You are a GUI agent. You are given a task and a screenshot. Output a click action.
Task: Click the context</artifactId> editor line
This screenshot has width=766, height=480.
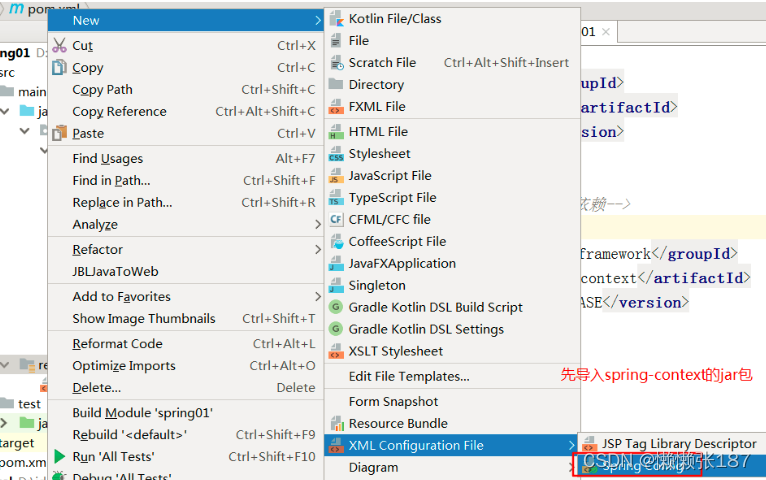coord(665,278)
